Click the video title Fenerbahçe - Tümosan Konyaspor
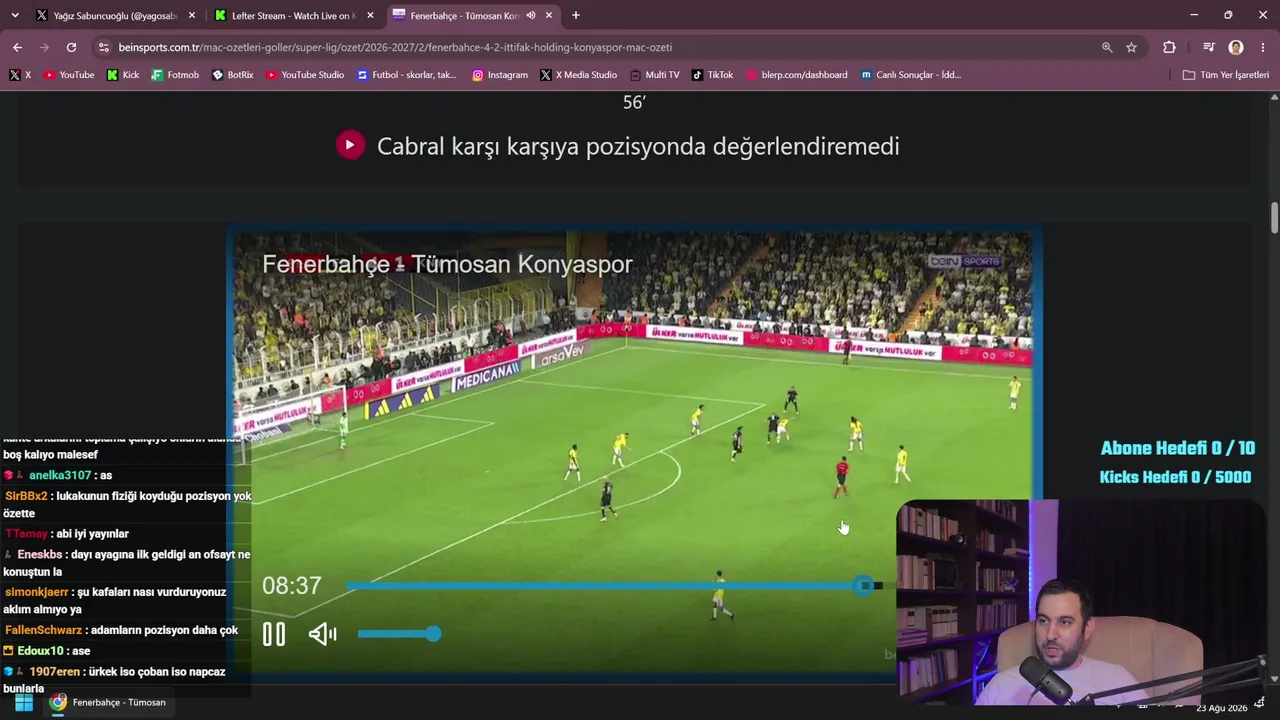This screenshot has width=1280, height=720. click(x=447, y=264)
